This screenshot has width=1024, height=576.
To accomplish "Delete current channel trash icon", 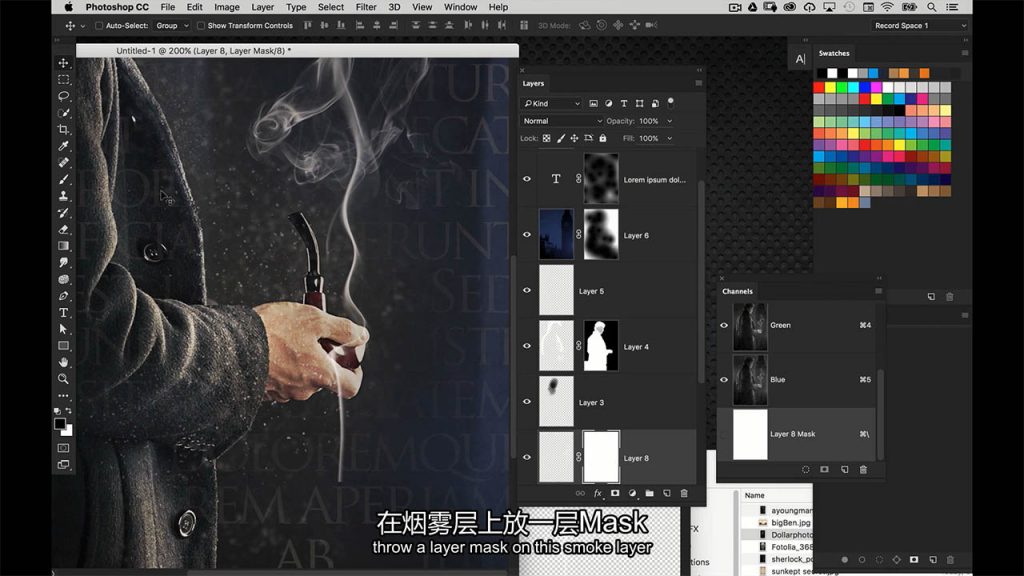I will point(863,470).
